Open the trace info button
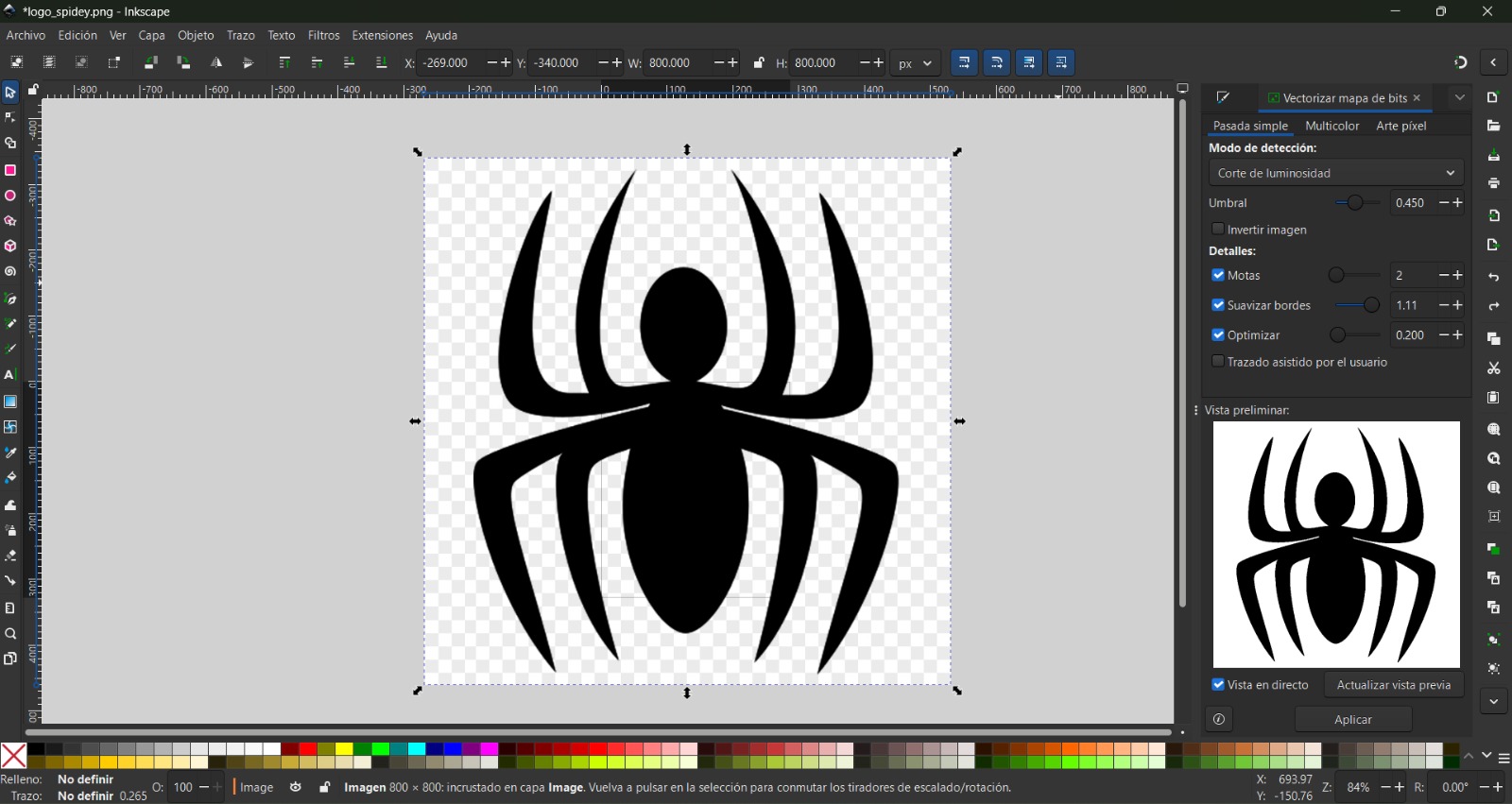Image resolution: width=1512 pixels, height=804 pixels. coord(1219,720)
